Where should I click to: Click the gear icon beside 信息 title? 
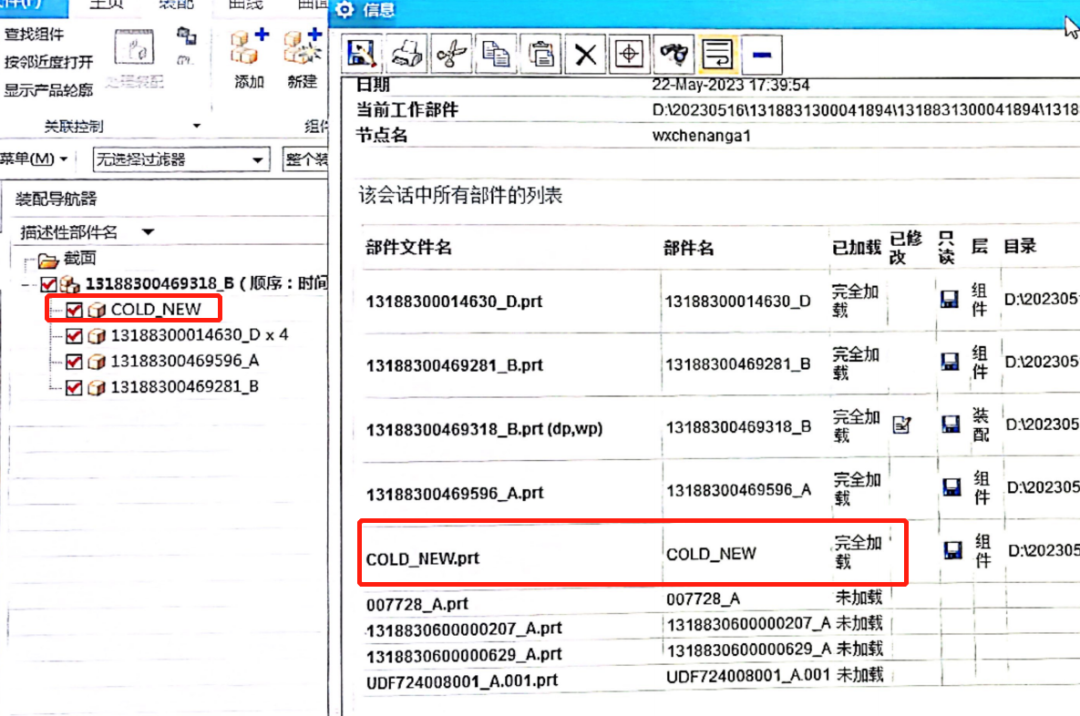click(344, 10)
